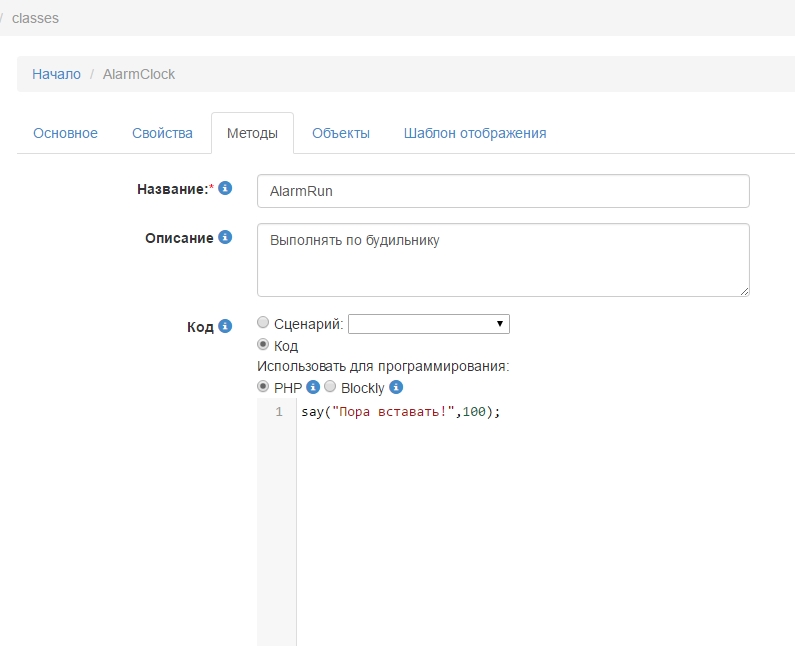The width and height of the screenshot is (795, 646).
Task: Select the Код radio button
Action: click(263, 345)
